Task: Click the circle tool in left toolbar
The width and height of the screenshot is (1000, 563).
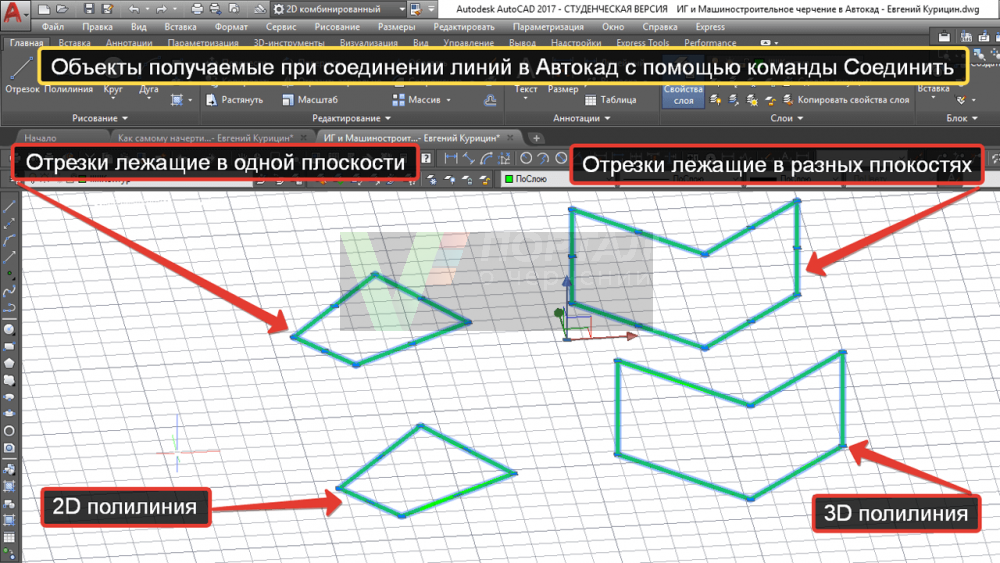Action: [x=9, y=431]
